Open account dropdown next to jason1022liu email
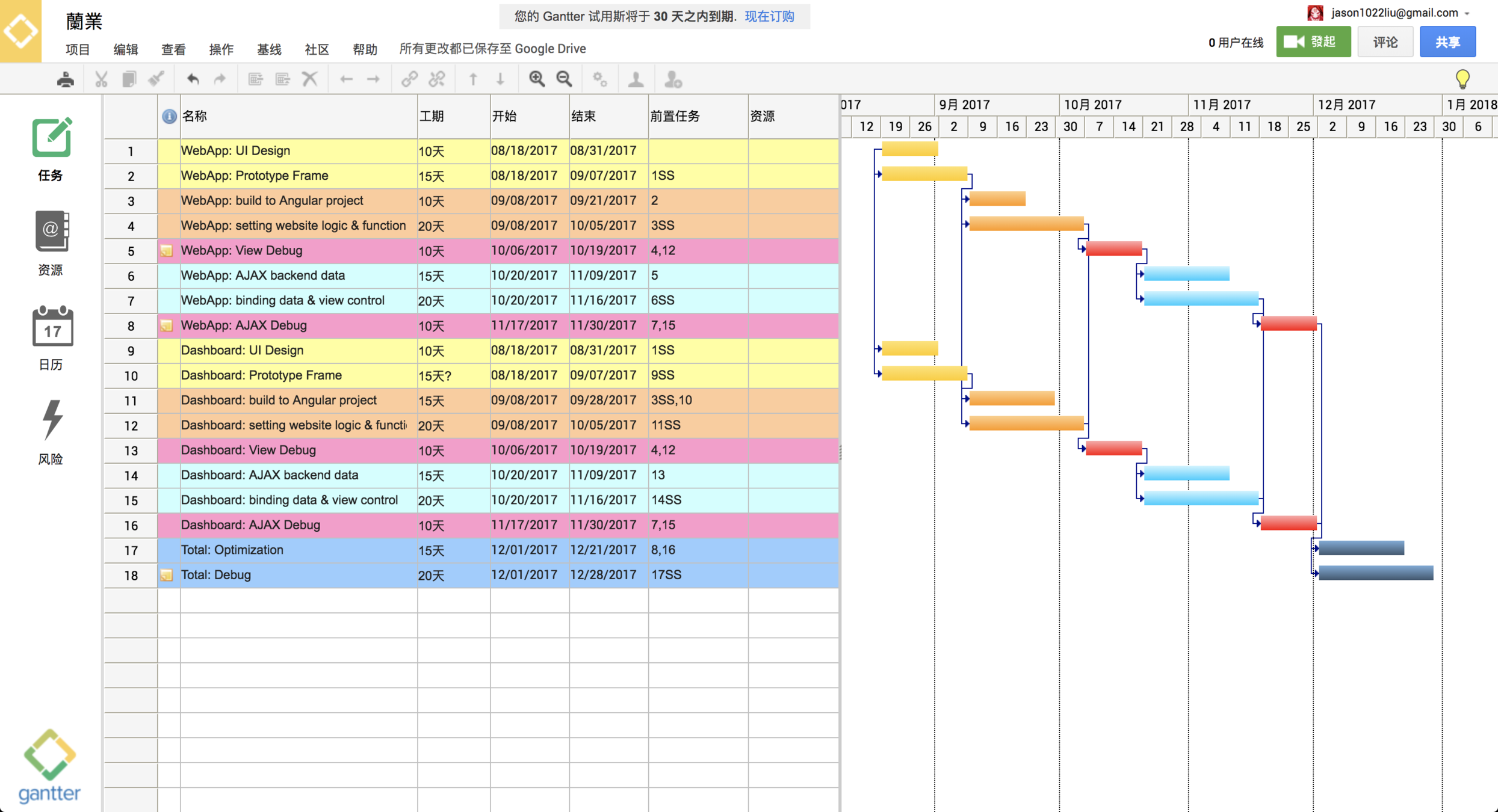 tap(1468, 14)
